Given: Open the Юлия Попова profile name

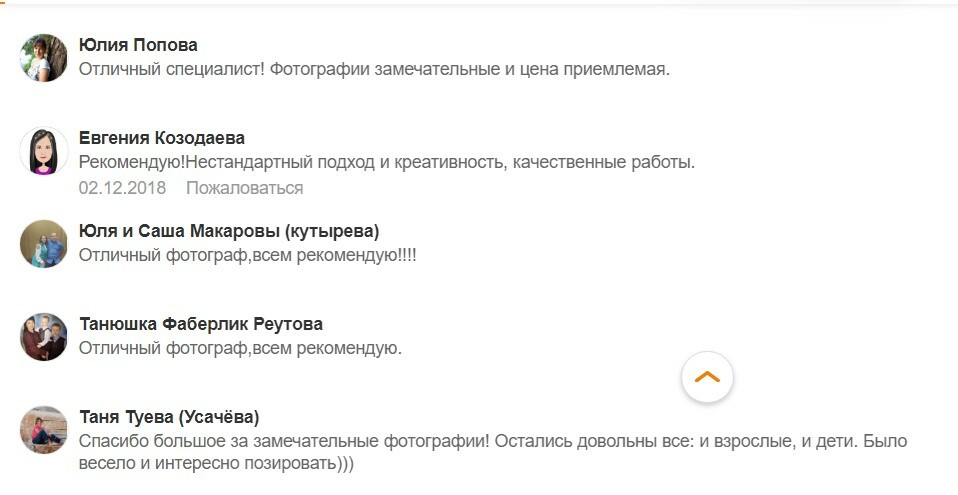Looking at the screenshot, I should 138,45.
